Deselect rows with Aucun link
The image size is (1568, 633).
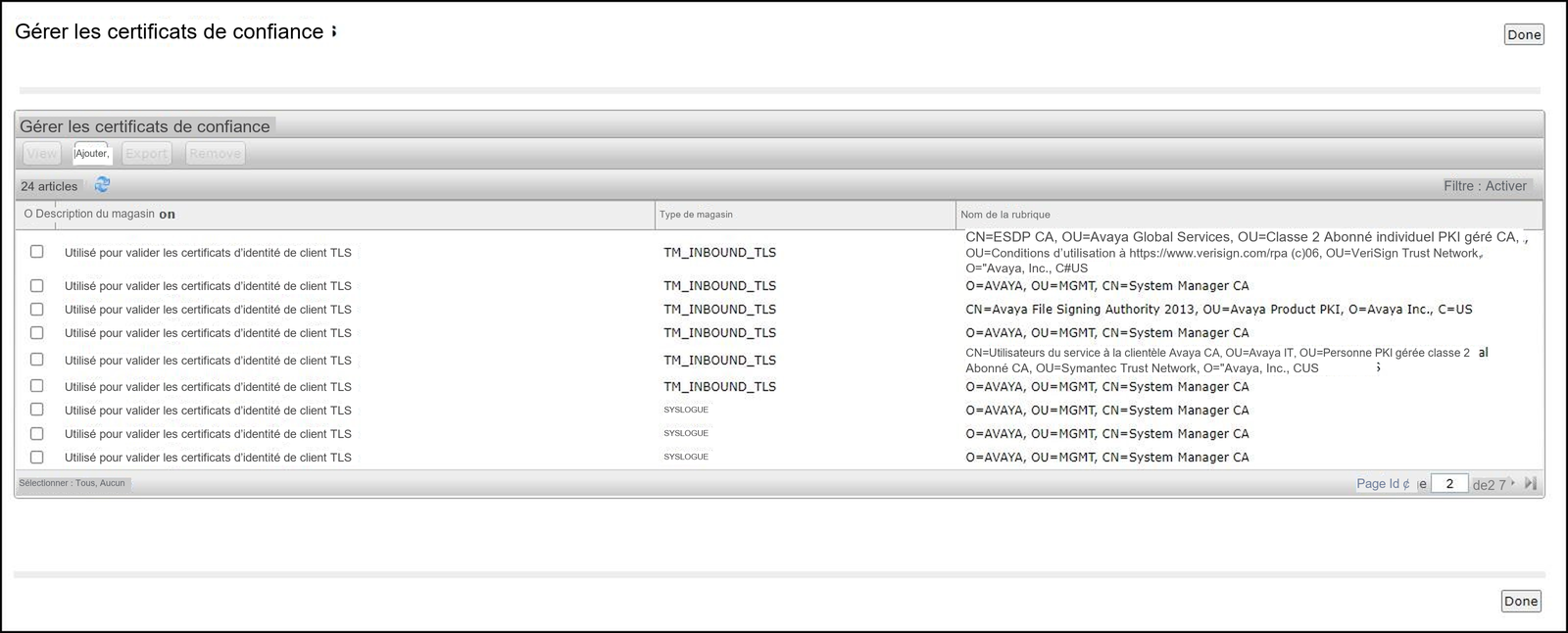[x=112, y=483]
